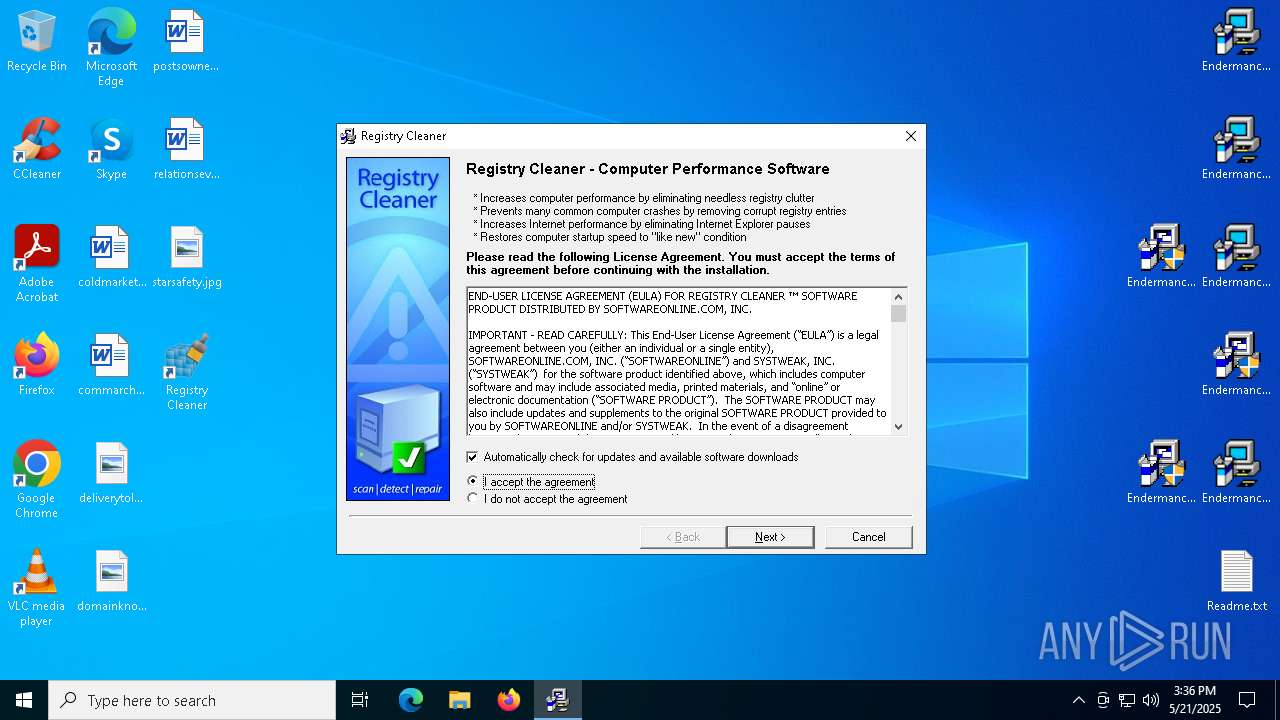The image size is (1280, 720).
Task: Open Task View on the taskbar
Action: click(360, 700)
